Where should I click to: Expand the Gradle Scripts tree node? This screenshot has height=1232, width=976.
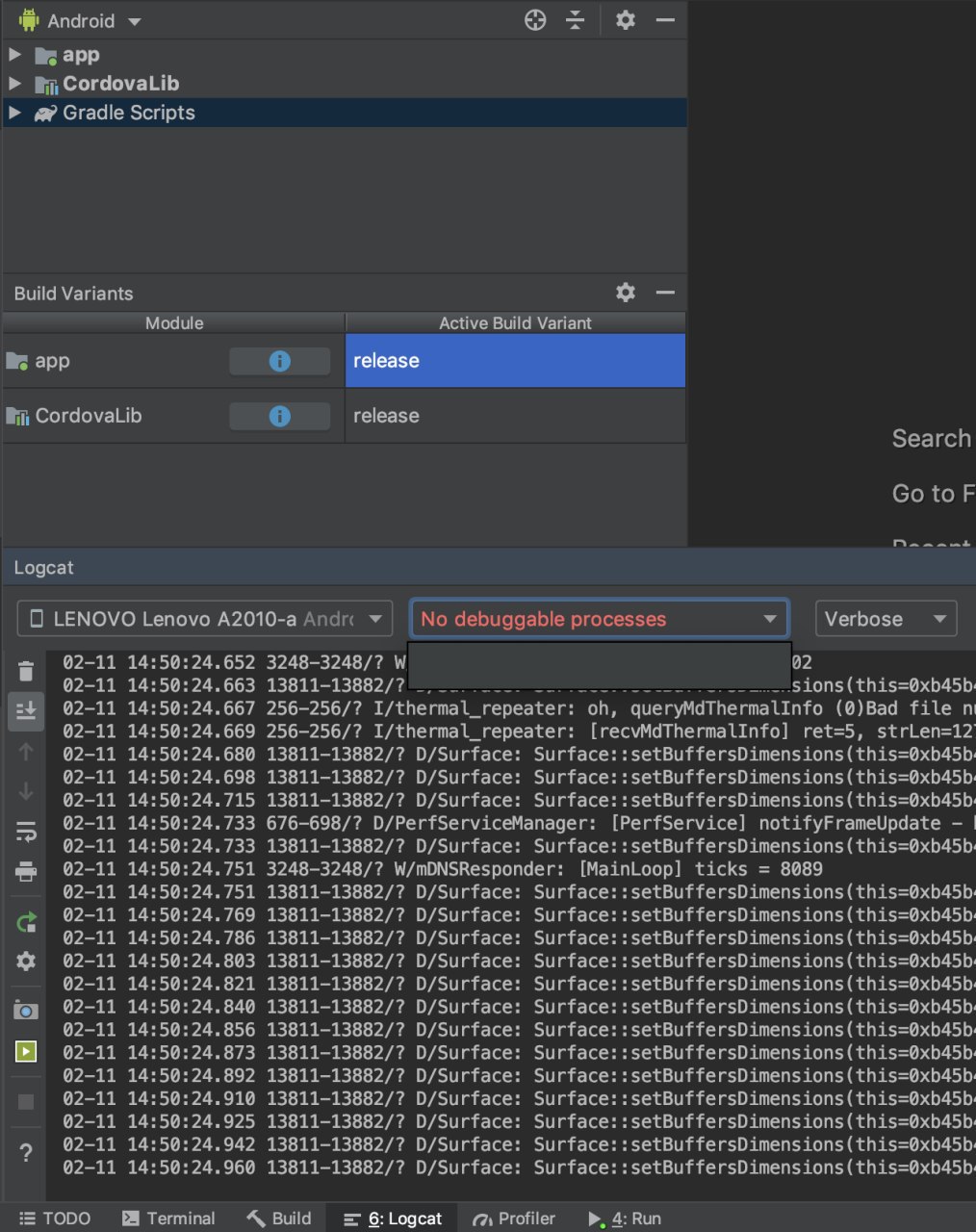tap(14, 113)
